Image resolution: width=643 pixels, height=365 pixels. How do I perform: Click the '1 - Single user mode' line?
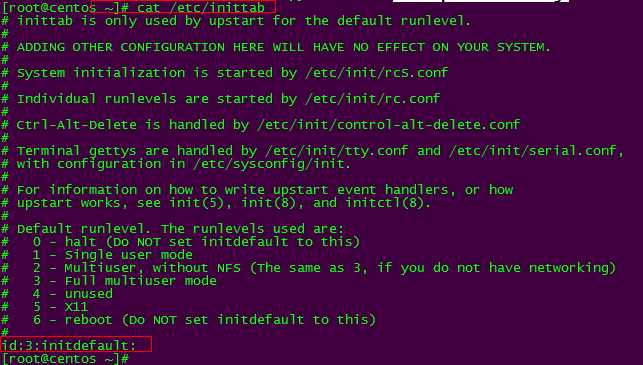click(x=112, y=255)
